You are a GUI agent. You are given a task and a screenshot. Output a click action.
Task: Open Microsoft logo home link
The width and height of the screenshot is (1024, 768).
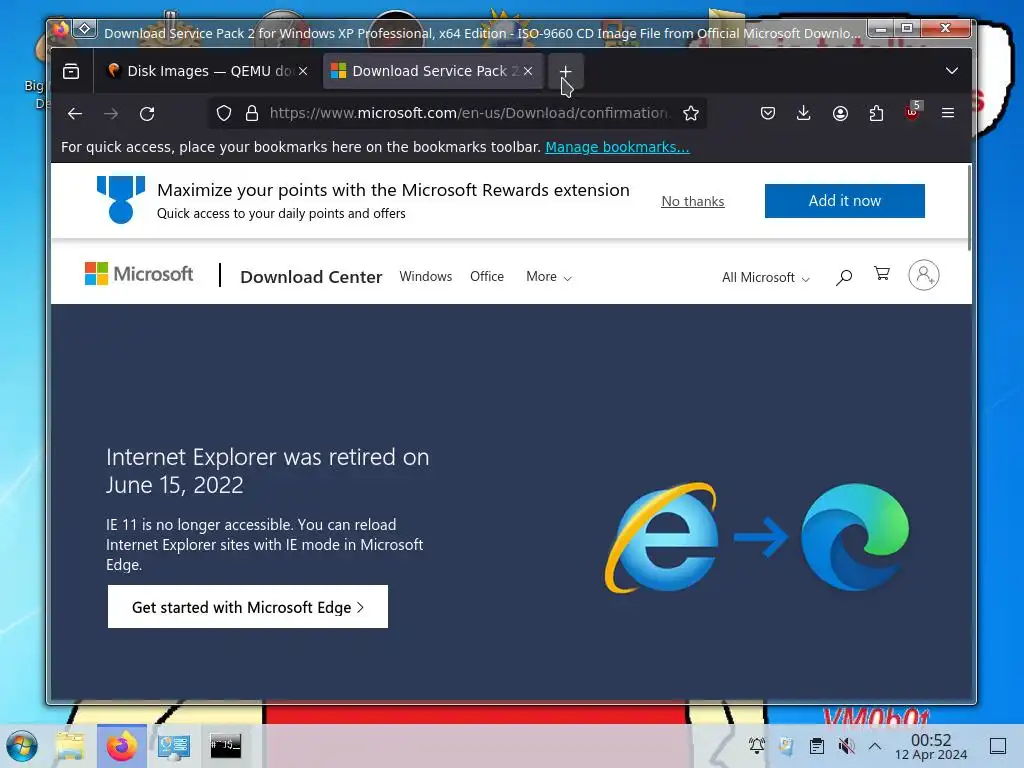(139, 274)
